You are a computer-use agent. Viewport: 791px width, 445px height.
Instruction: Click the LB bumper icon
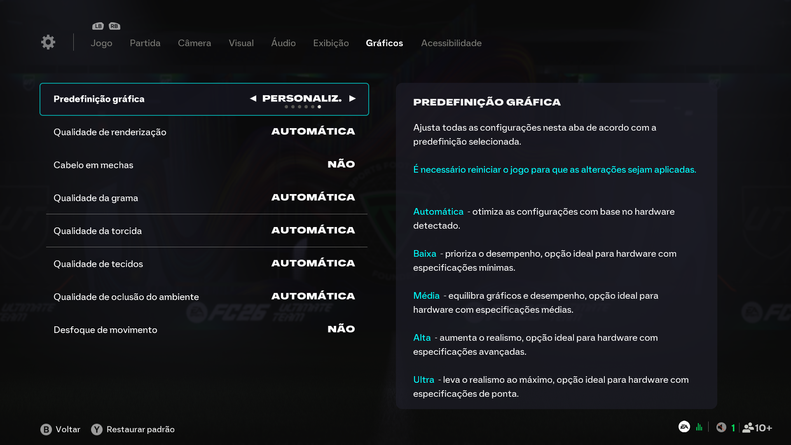click(x=98, y=26)
